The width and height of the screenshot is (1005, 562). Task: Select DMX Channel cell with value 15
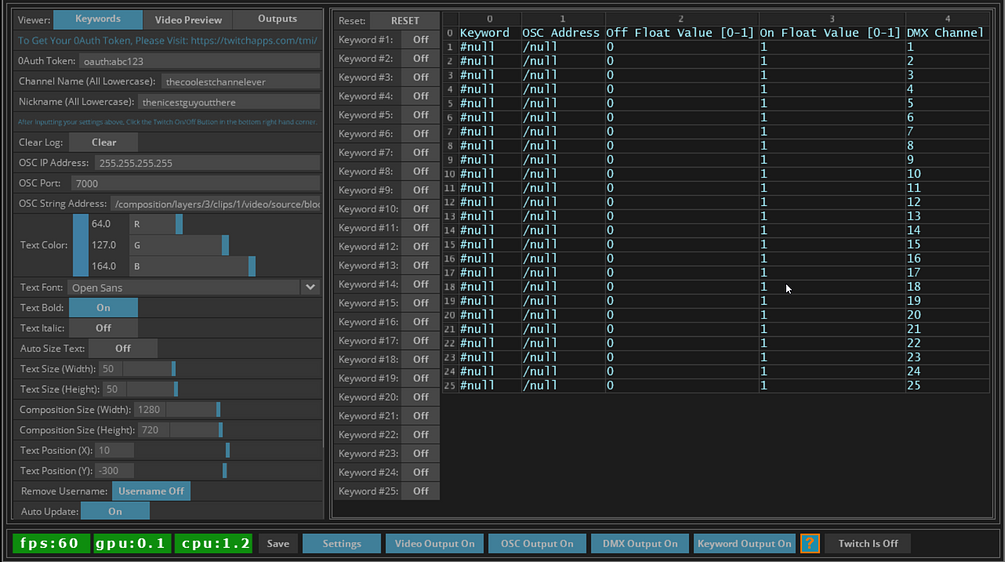947,244
